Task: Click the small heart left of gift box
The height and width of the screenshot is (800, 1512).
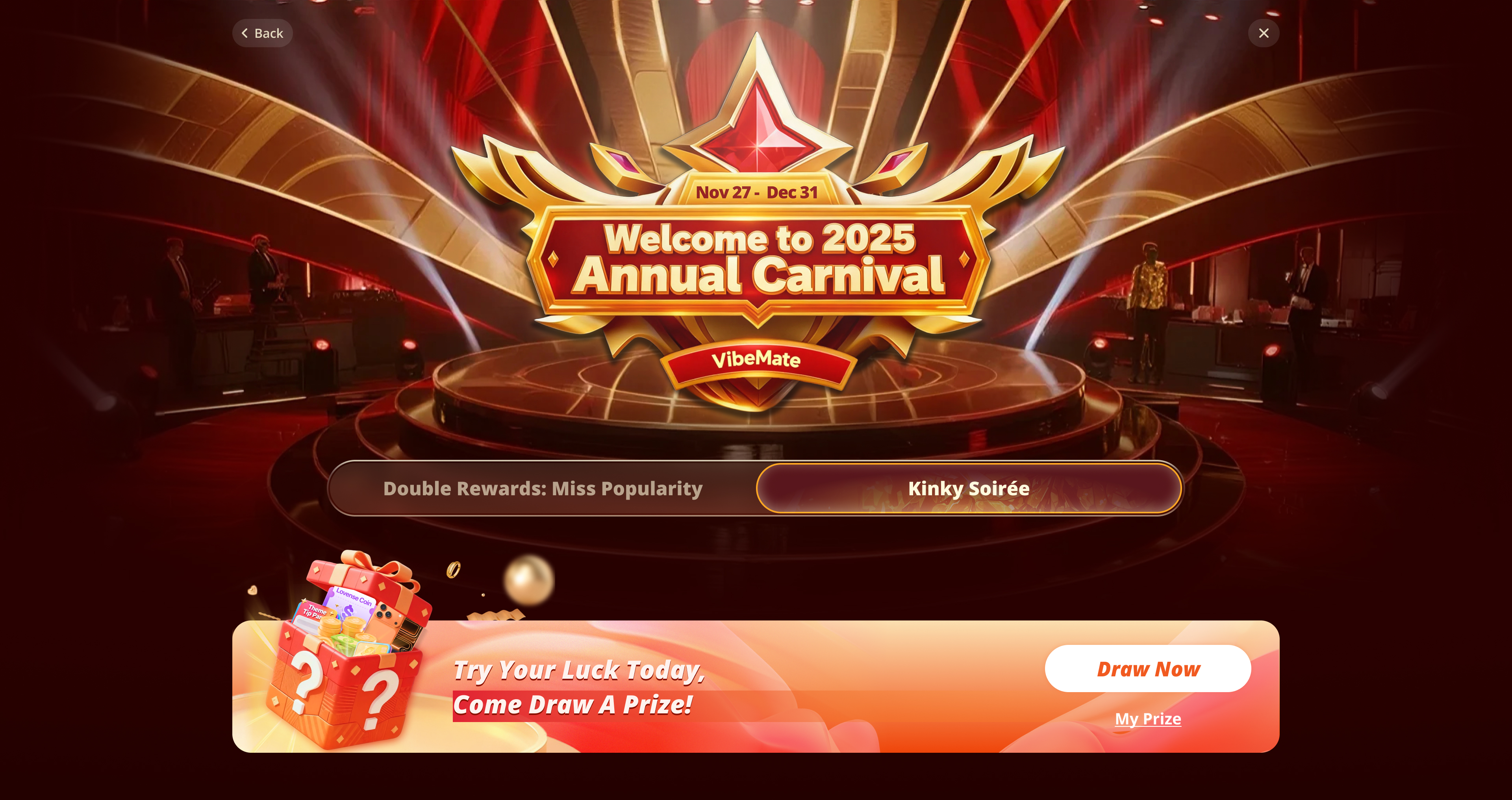Action: (x=252, y=590)
